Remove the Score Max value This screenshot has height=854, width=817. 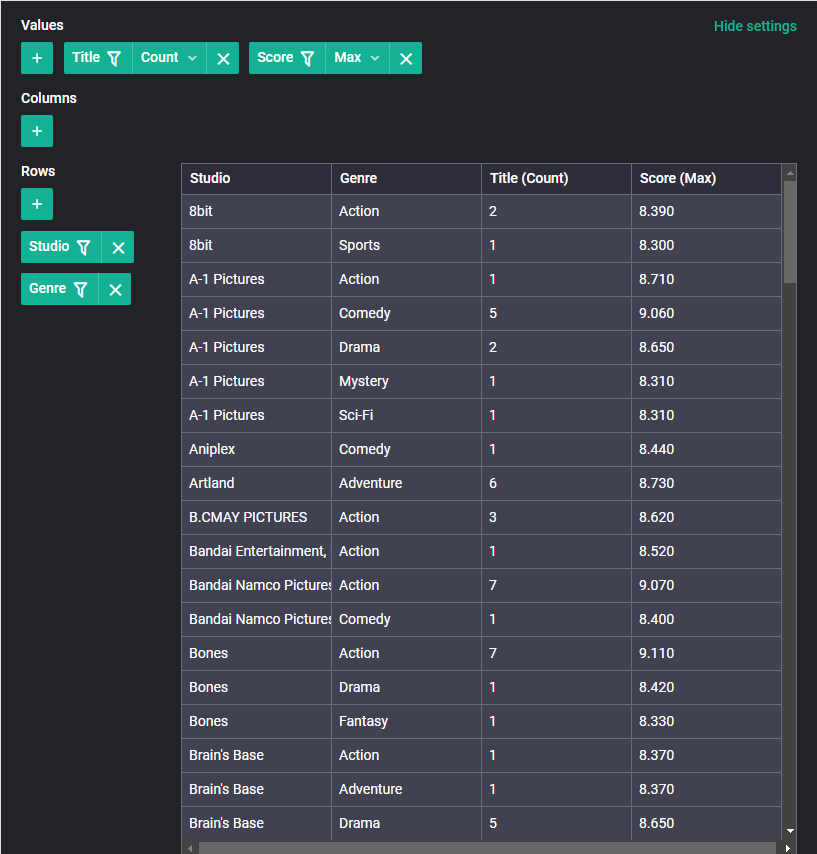406,58
